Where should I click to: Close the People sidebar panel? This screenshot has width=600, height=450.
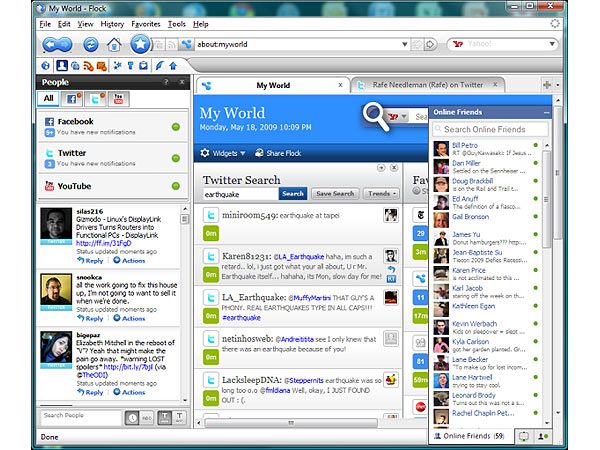point(182,82)
